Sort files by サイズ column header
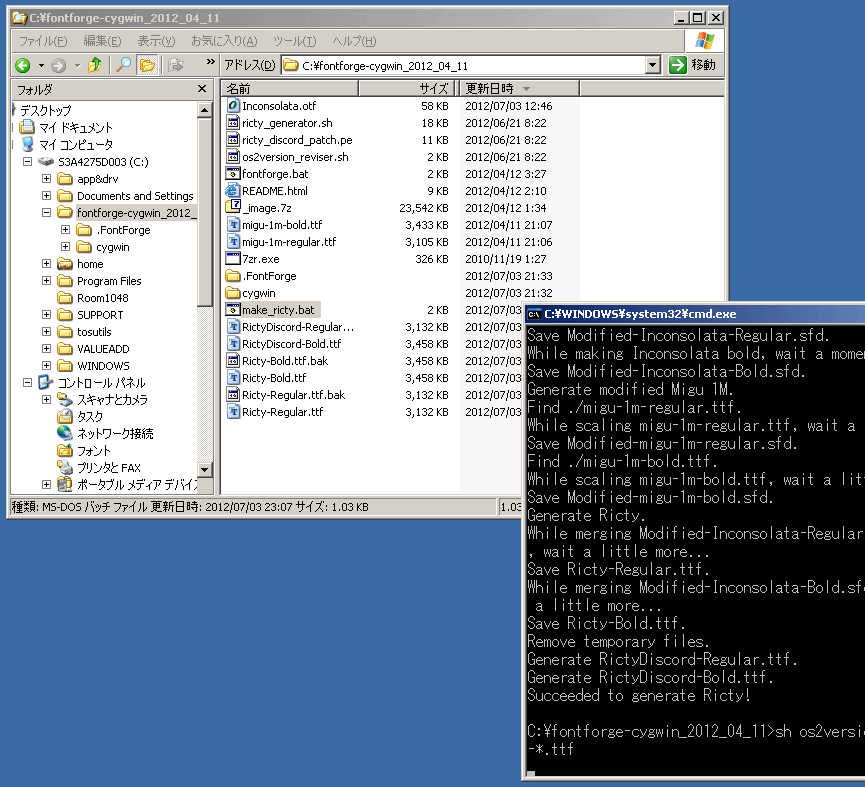This screenshot has width=865, height=787. point(407,88)
